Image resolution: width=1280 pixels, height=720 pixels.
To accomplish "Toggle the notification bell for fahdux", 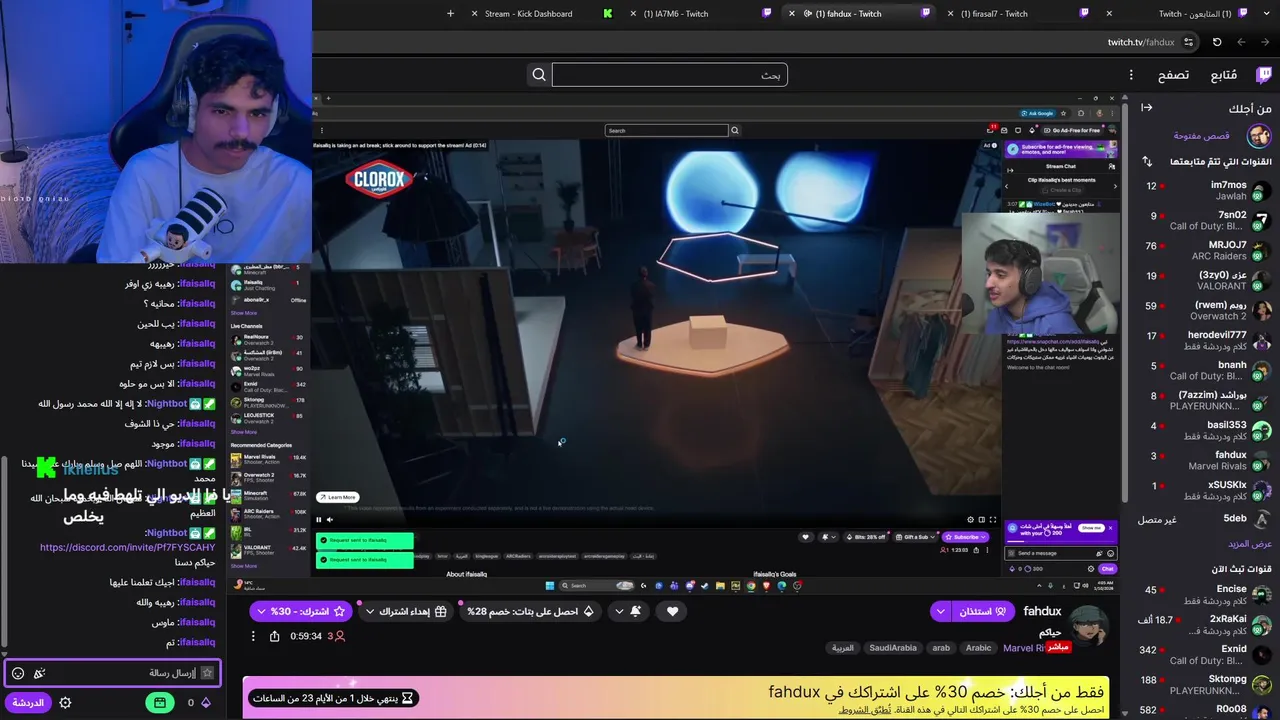I will pyautogui.click(x=636, y=611).
